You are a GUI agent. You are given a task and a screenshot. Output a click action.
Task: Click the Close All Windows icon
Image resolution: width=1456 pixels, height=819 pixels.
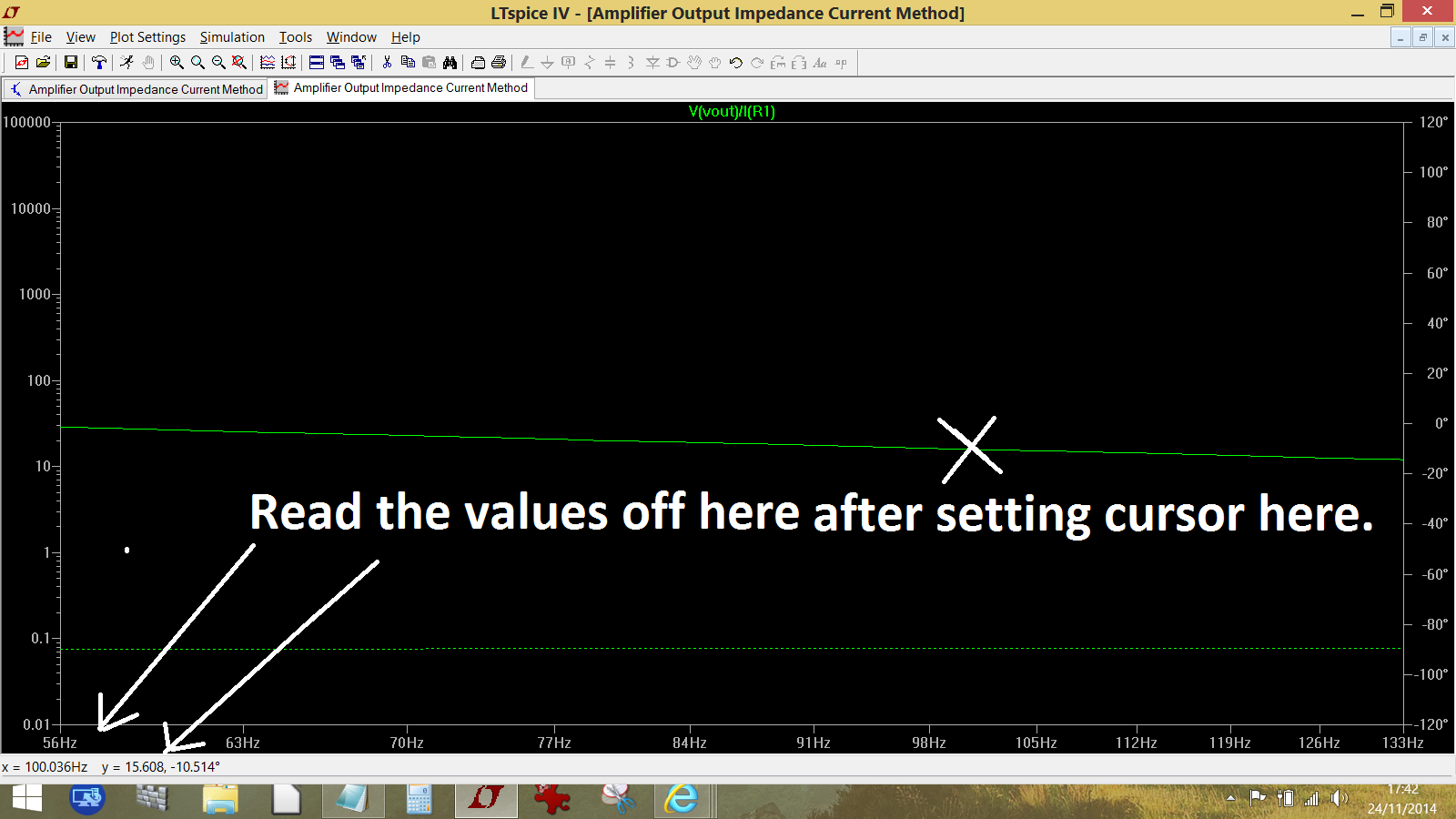pos(359,62)
